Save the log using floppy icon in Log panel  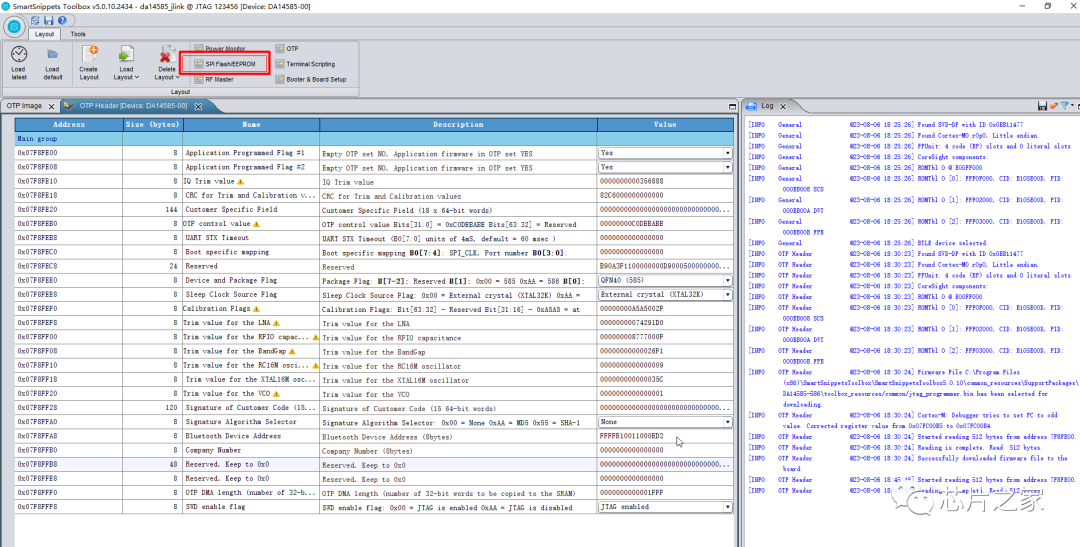point(1042,106)
